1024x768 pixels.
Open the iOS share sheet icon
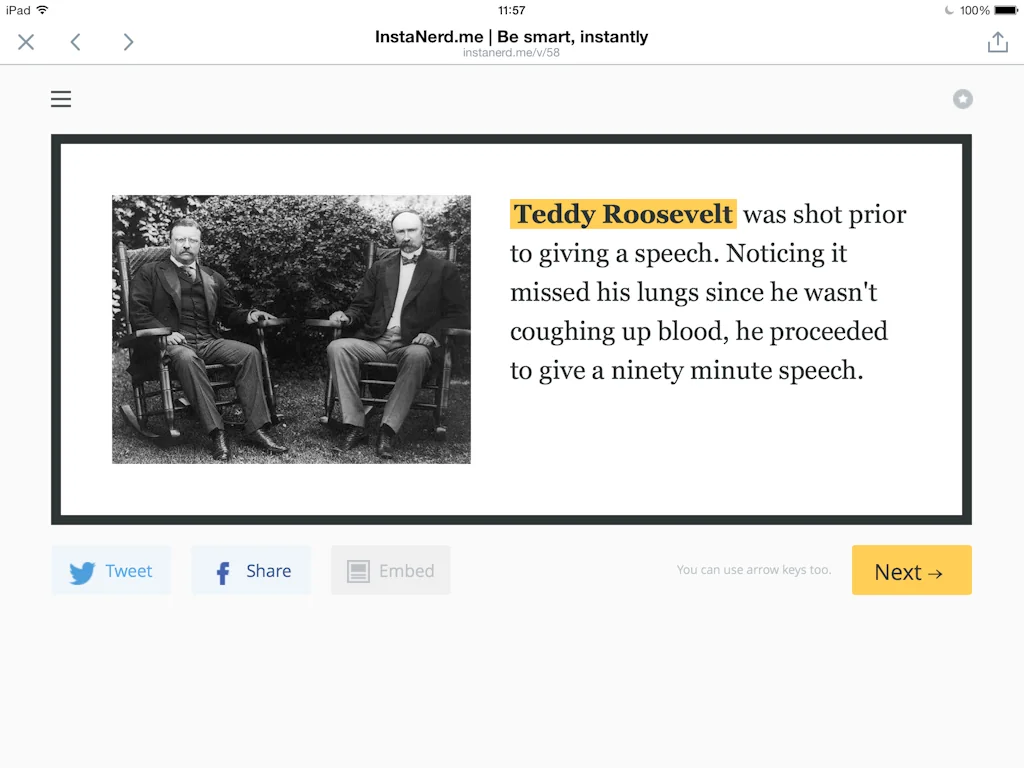(x=997, y=42)
